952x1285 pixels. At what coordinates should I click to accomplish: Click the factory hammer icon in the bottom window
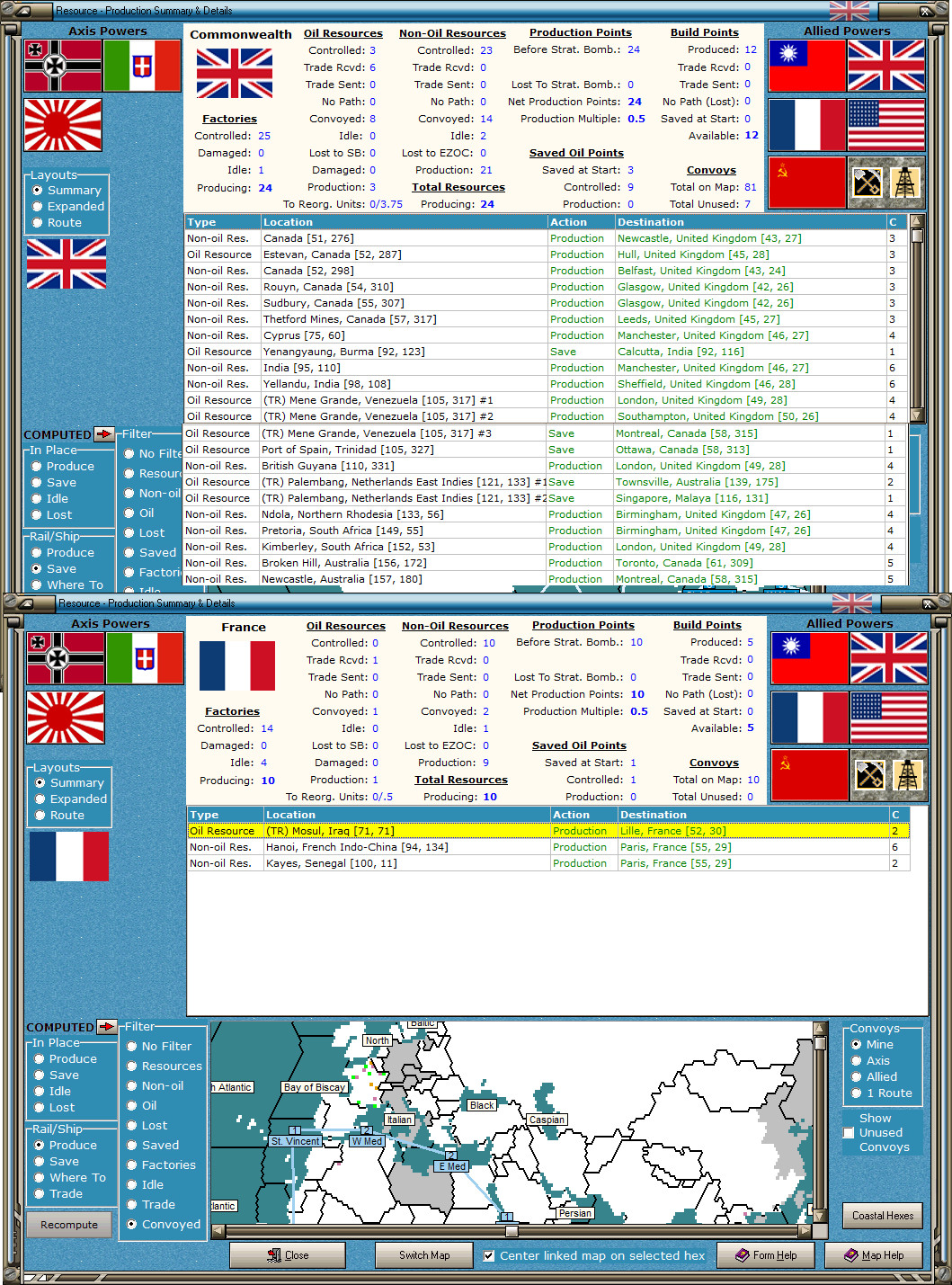click(869, 775)
